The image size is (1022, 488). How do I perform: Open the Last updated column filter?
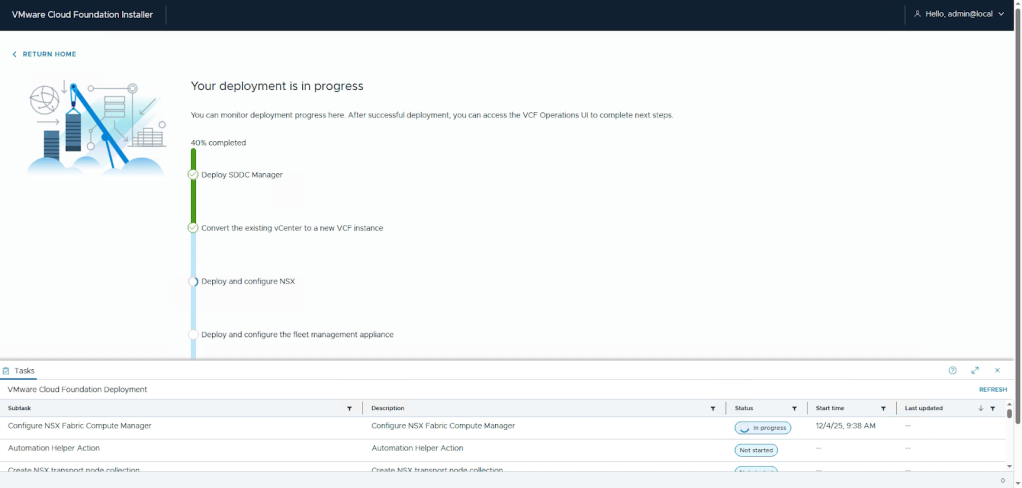point(992,409)
